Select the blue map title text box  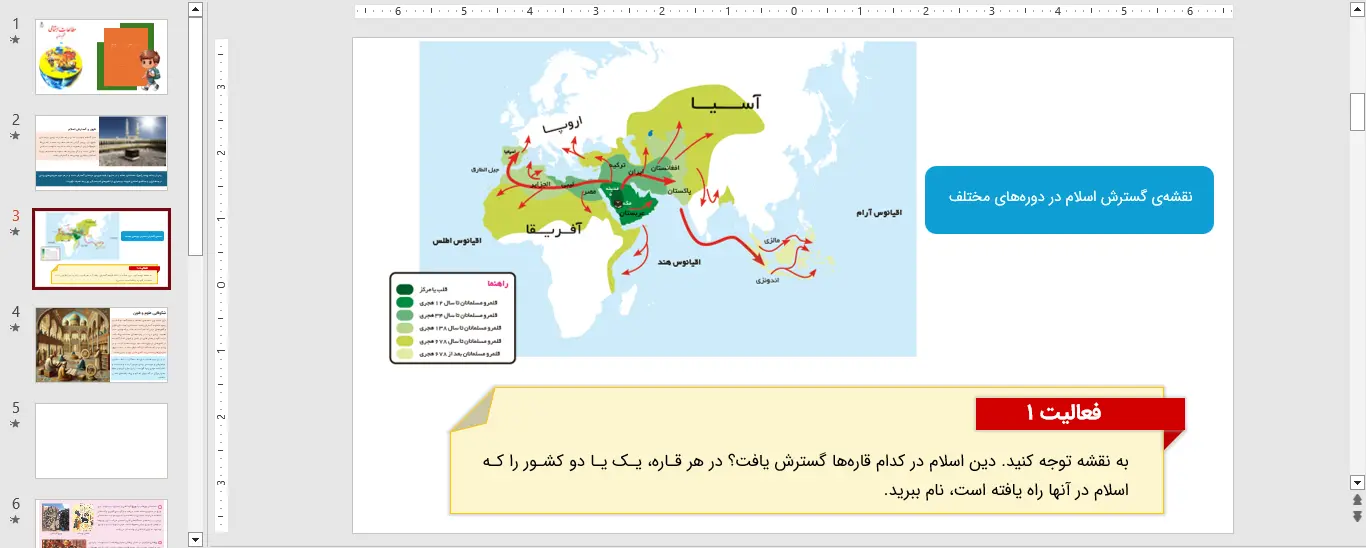click(1068, 200)
